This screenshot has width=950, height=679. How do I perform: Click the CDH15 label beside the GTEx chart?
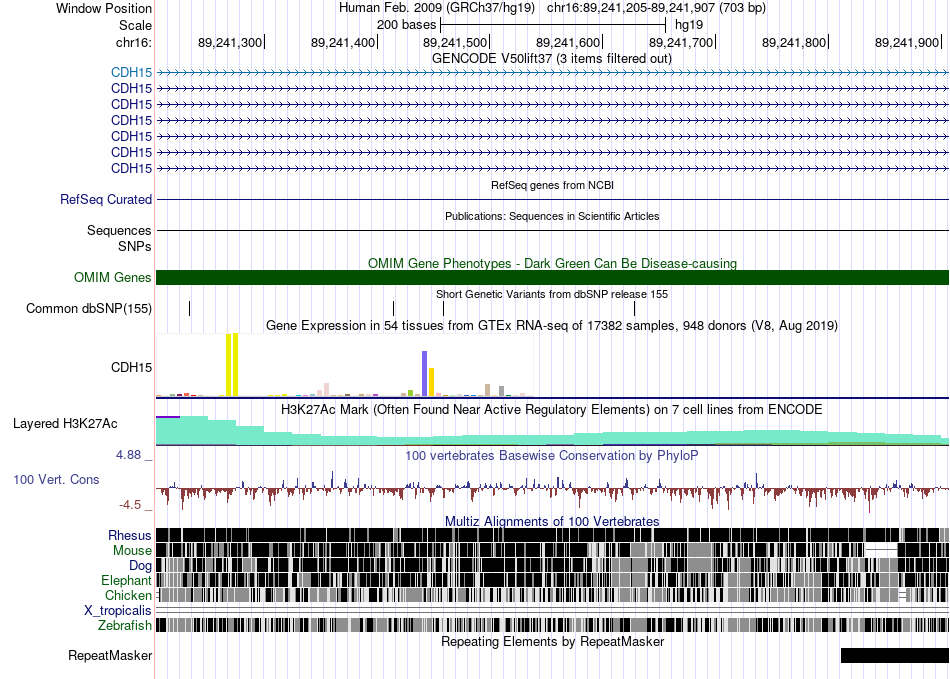(131, 368)
